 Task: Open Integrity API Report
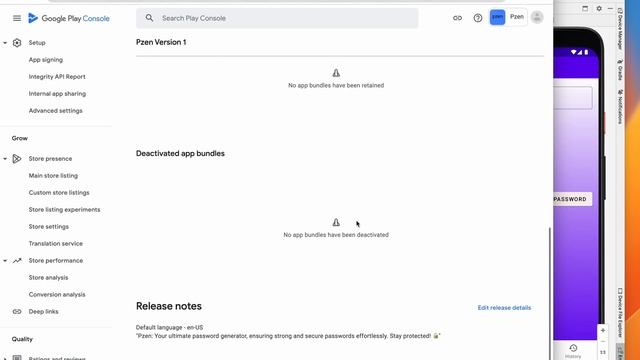(57, 77)
